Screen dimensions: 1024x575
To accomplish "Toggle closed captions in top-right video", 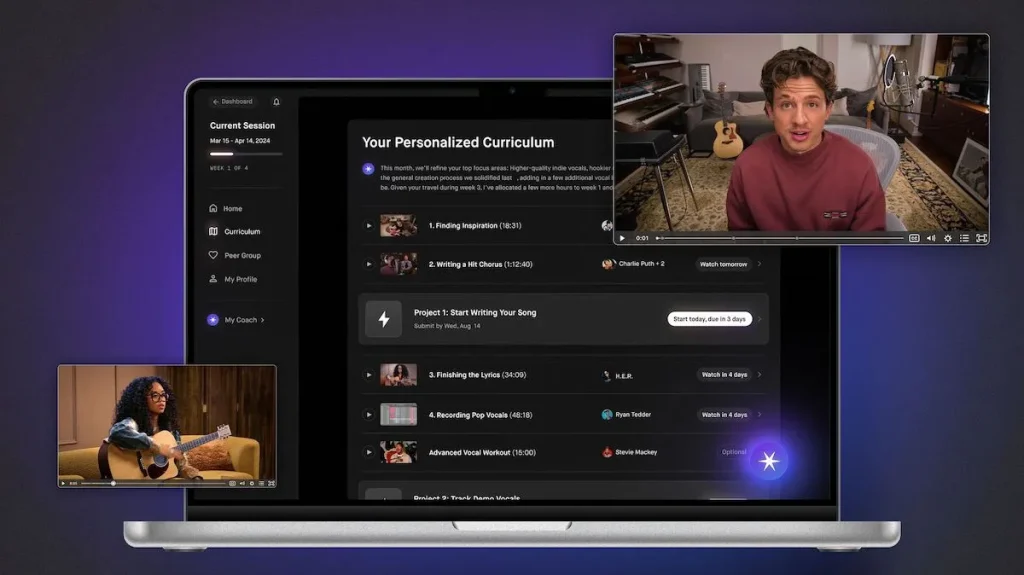I will (x=914, y=238).
